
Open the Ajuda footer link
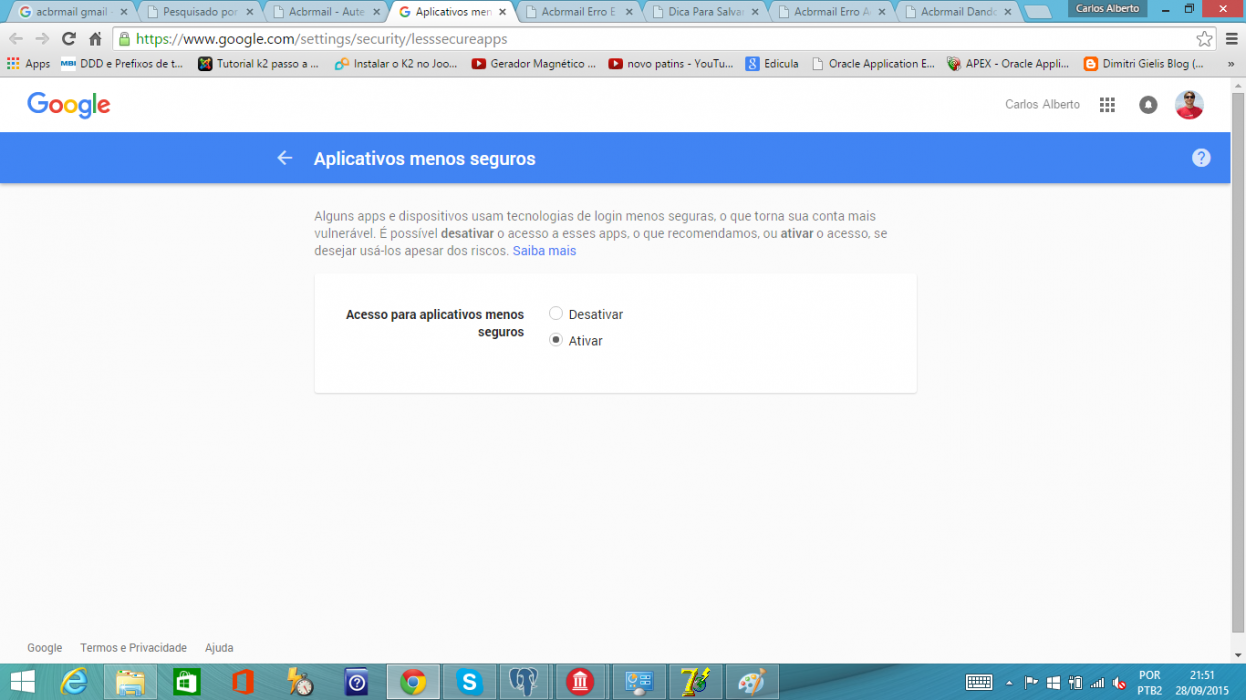pyautogui.click(x=219, y=648)
